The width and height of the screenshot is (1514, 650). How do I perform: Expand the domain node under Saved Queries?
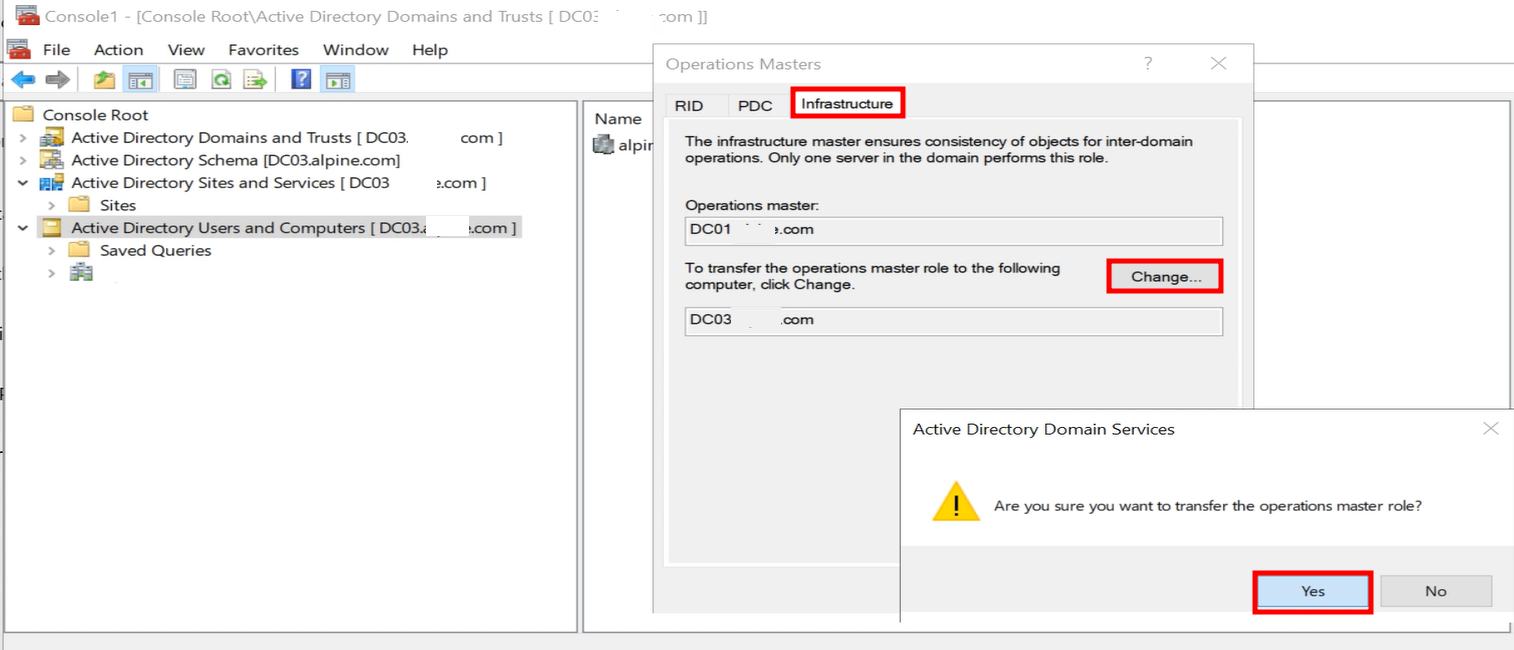coord(51,273)
